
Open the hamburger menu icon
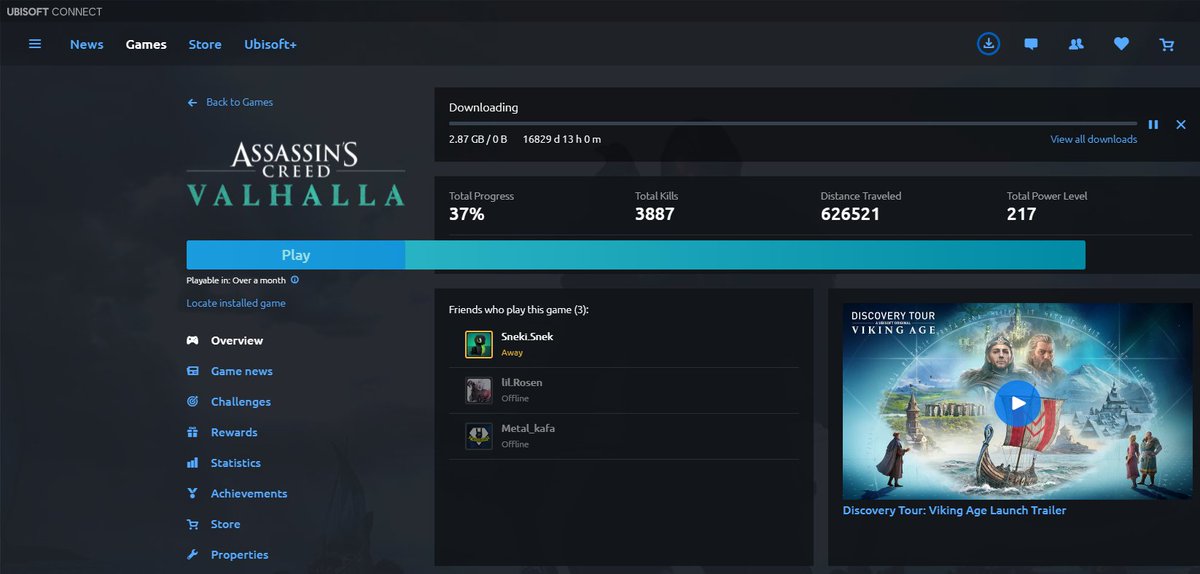(35, 44)
